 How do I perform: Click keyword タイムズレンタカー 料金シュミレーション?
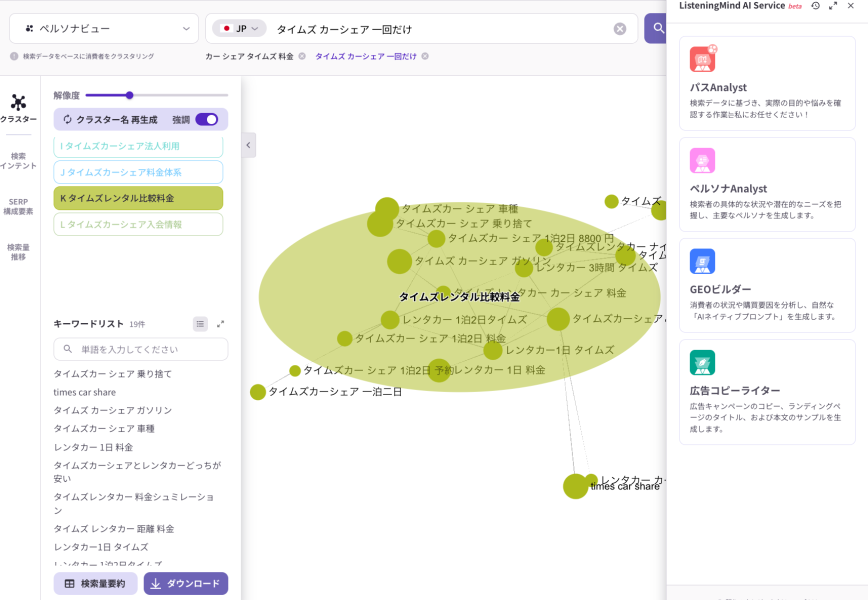133,504
